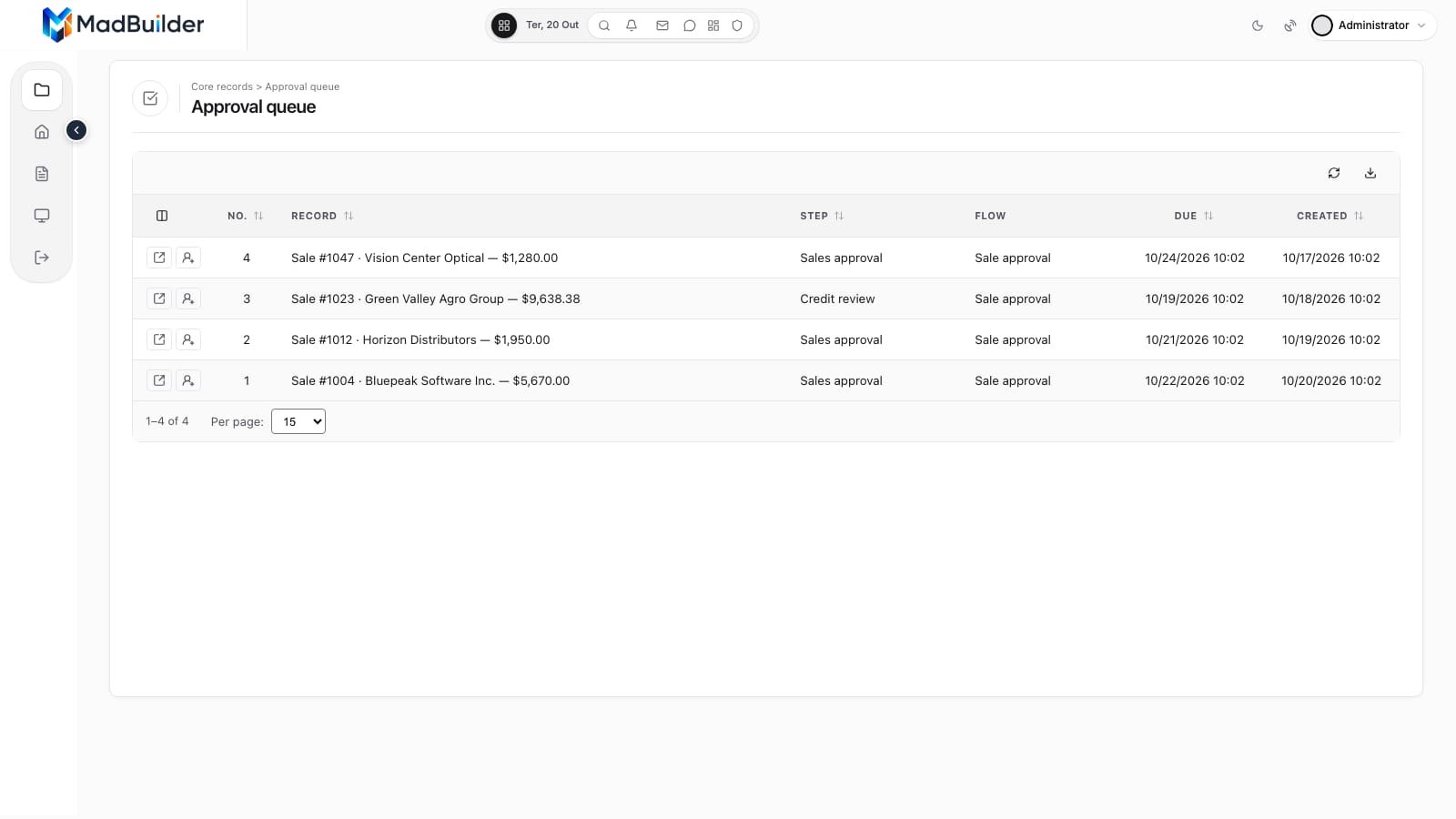
Task: Click 'Sale #1047 · Vision Center Optical — $1,280.00'
Action: point(424,258)
